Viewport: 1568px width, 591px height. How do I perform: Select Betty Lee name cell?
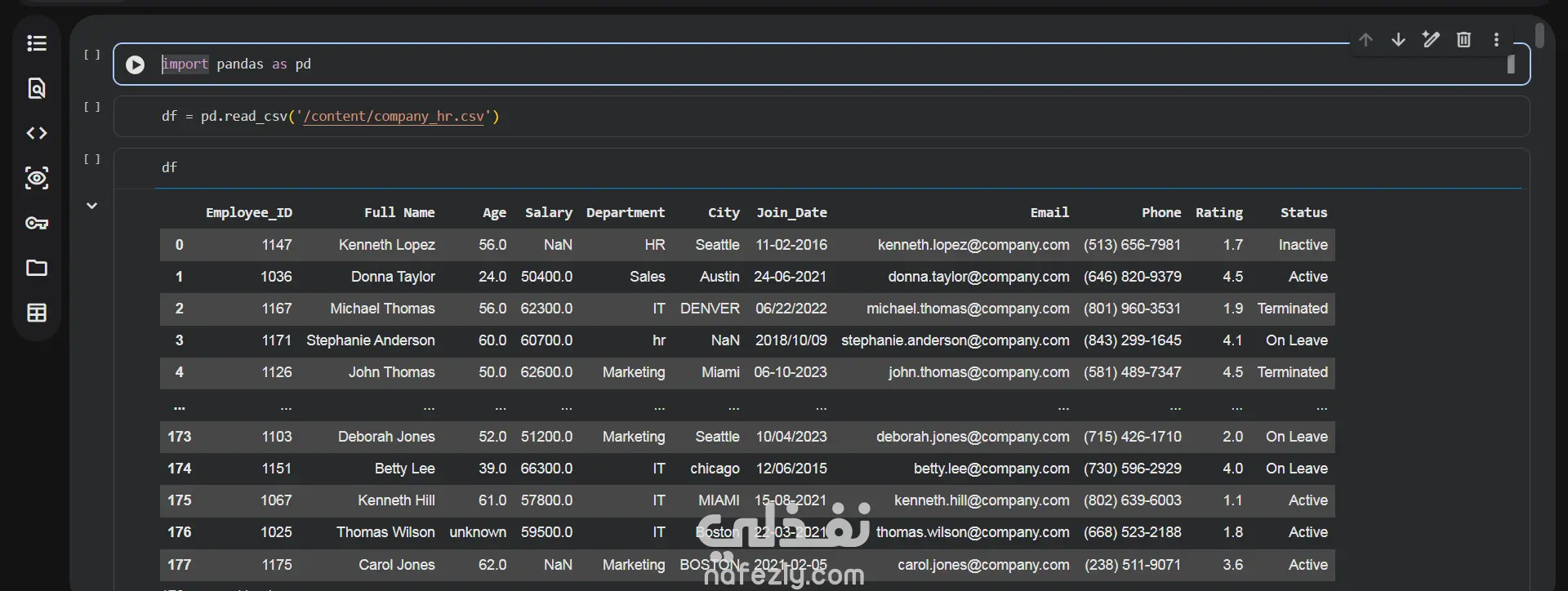(x=404, y=469)
